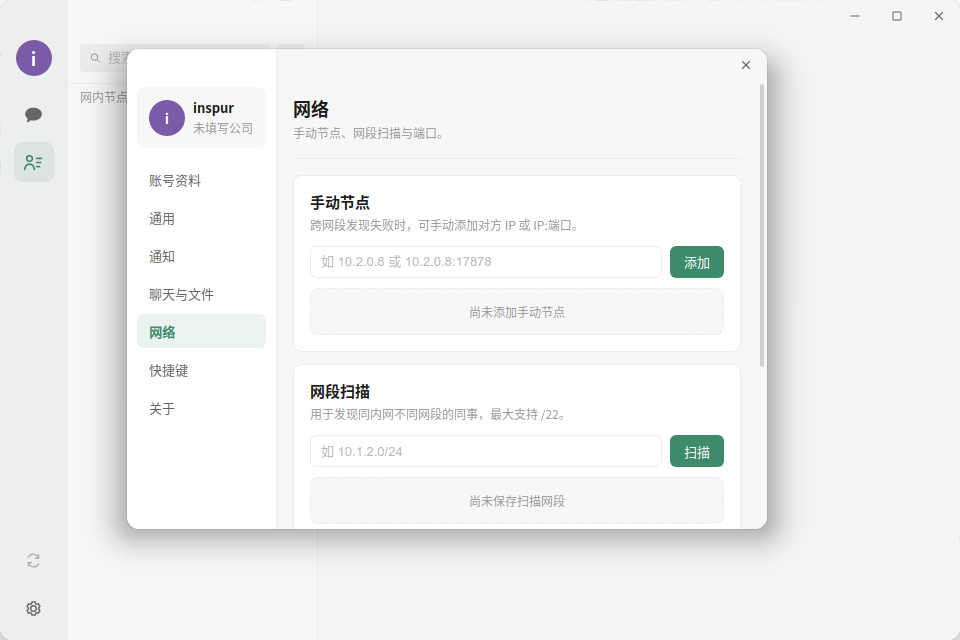Viewport: 960px width, 640px height.
Task: Click 网内节点 label in background window
Action: 103,97
